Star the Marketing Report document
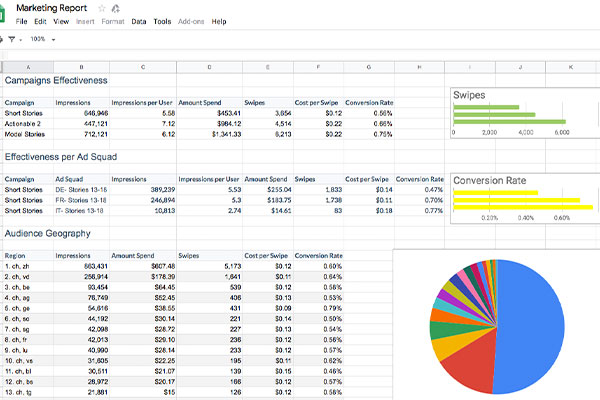 [x=101, y=8]
